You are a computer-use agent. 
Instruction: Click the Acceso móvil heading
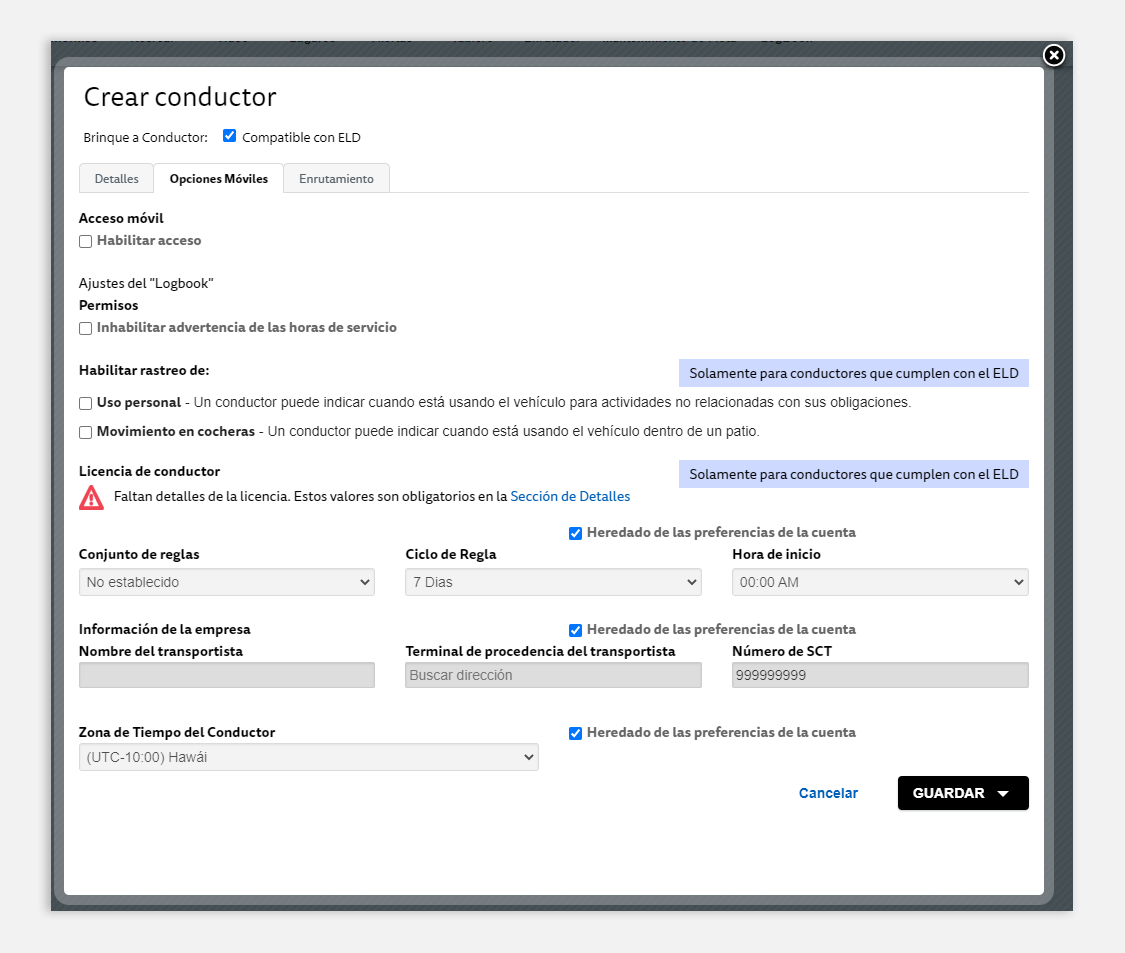click(x=121, y=218)
